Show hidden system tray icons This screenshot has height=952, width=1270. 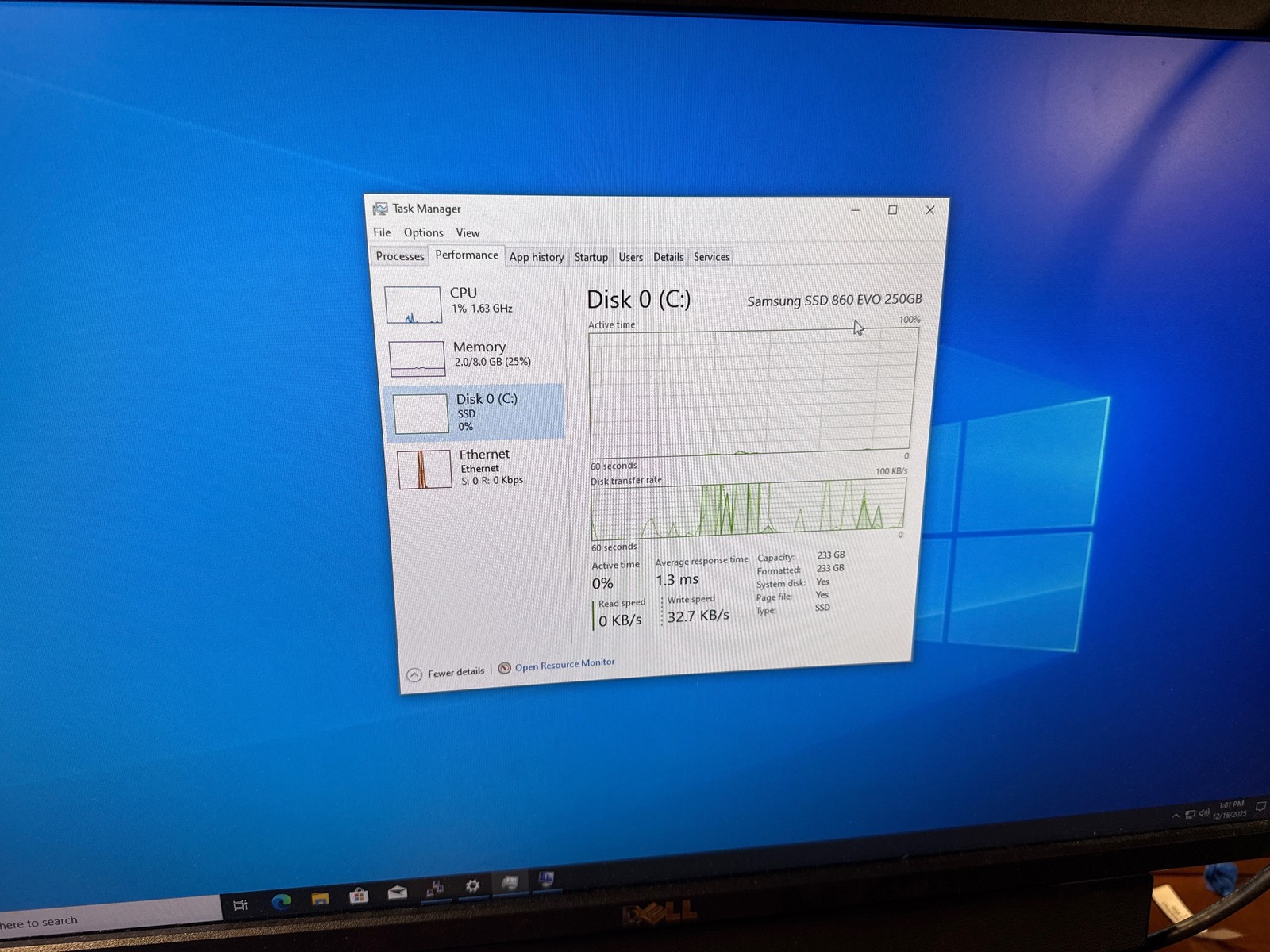(1176, 816)
